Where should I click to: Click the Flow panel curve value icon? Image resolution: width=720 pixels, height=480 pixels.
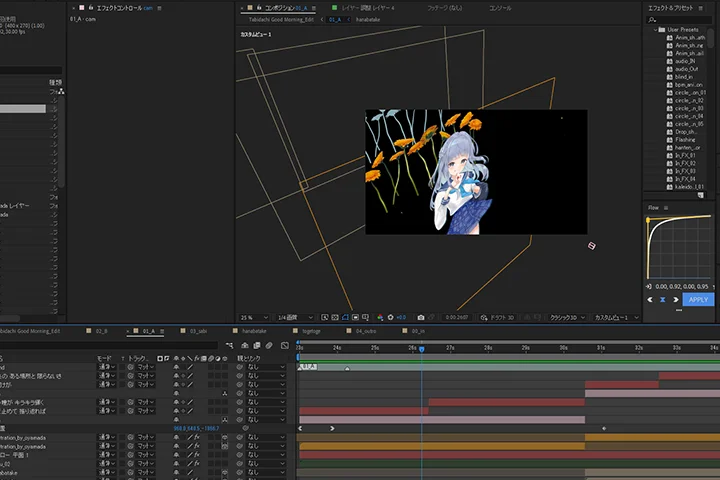649,287
